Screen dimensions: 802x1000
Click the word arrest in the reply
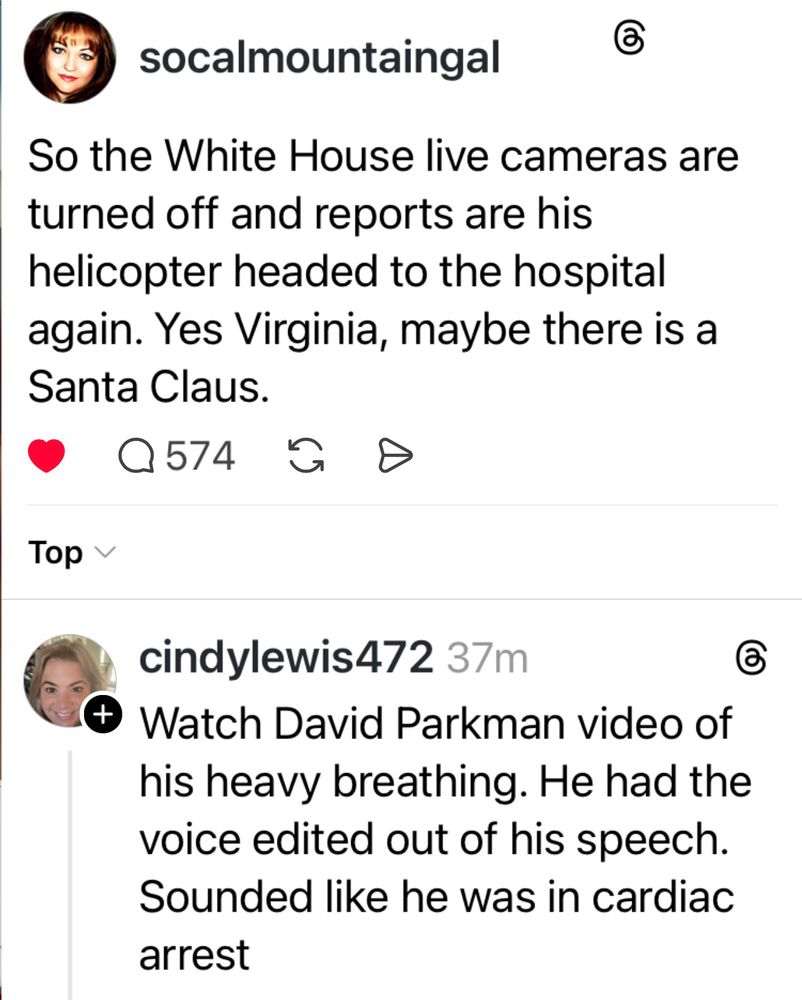(194, 955)
